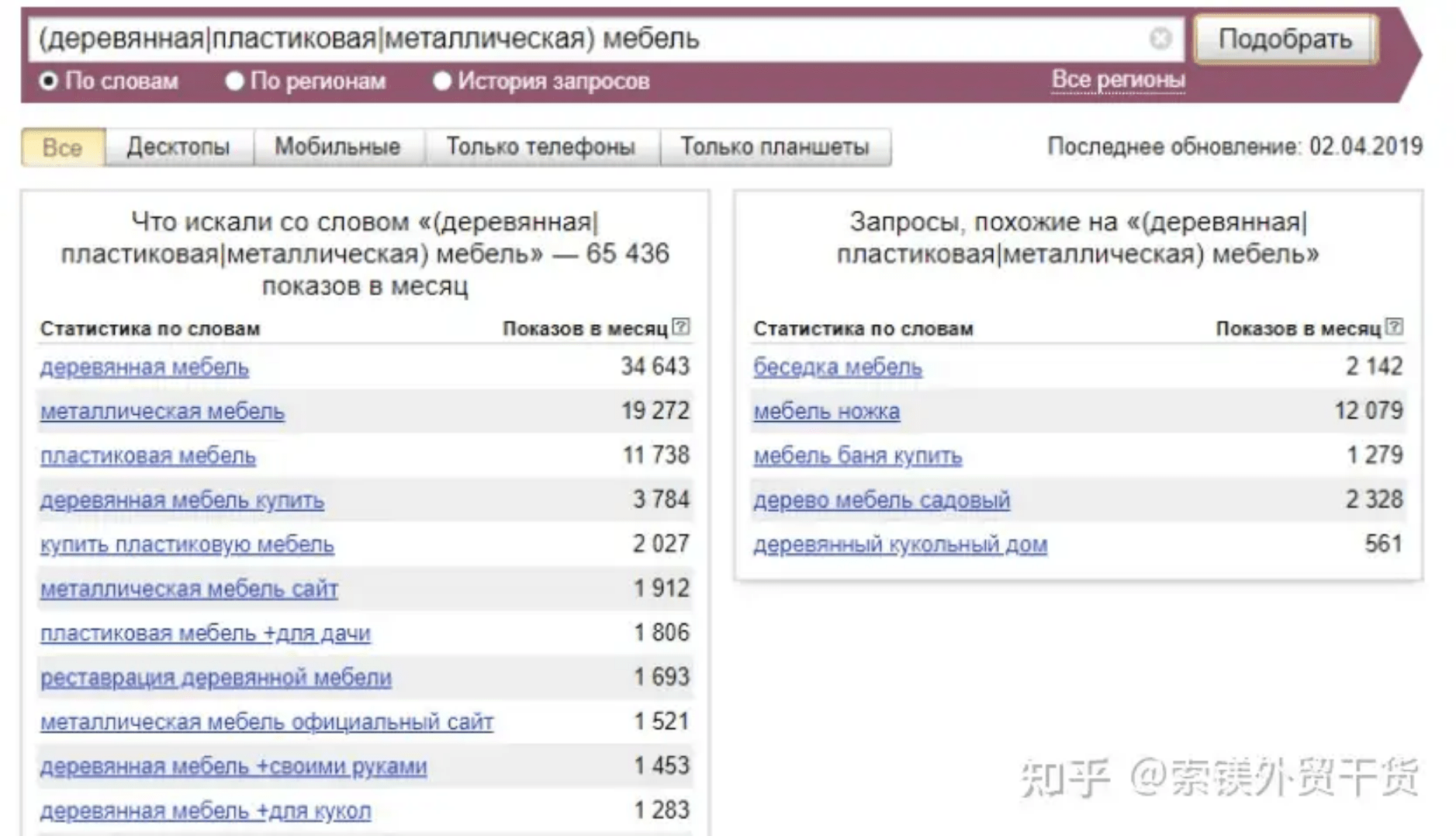Select the По словам radio button
Screen dimensions: 1456x836
pyautogui.click(x=49, y=81)
